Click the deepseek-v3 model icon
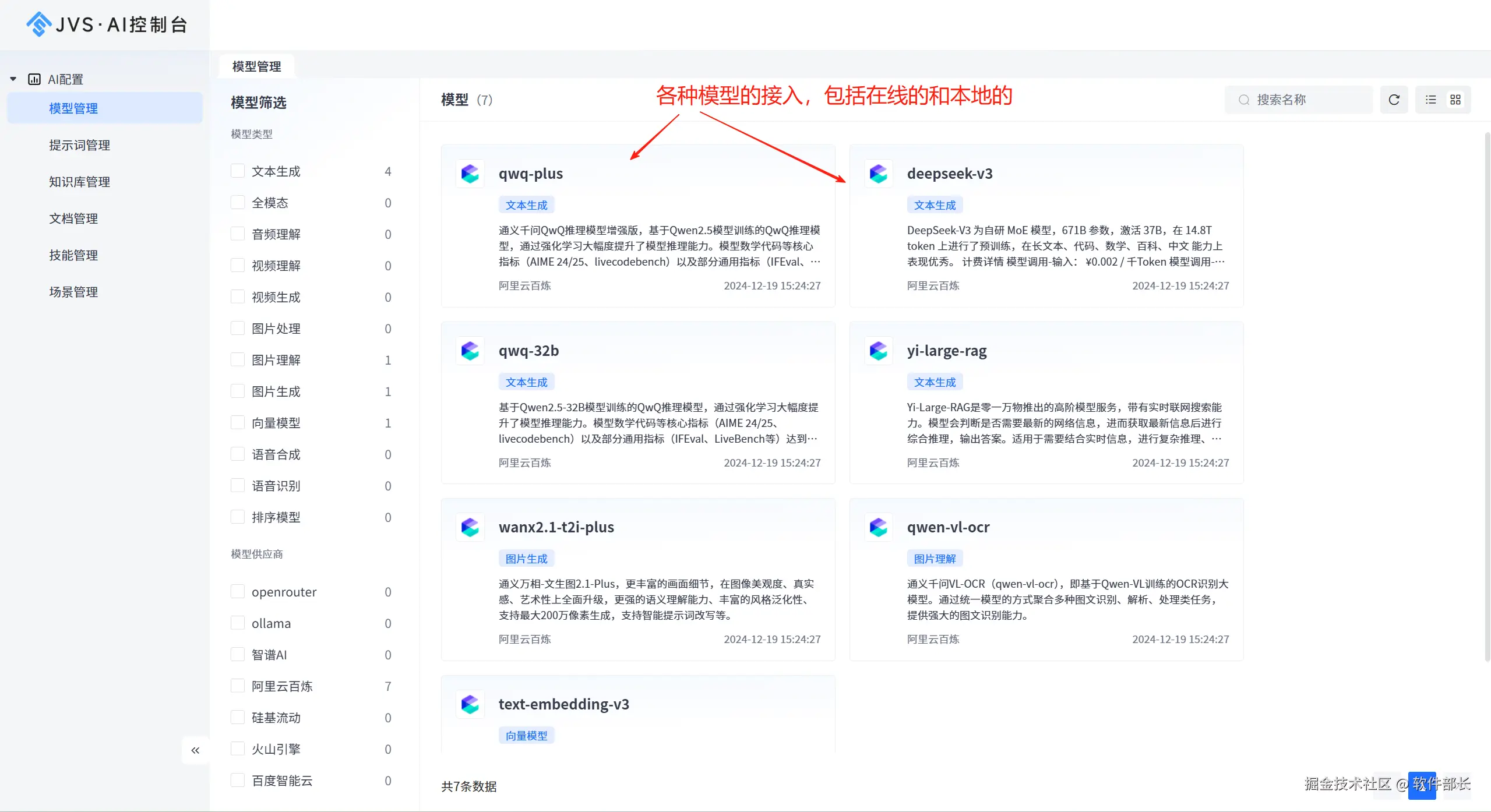Viewport: 1491px width, 812px height. [x=878, y=174]
